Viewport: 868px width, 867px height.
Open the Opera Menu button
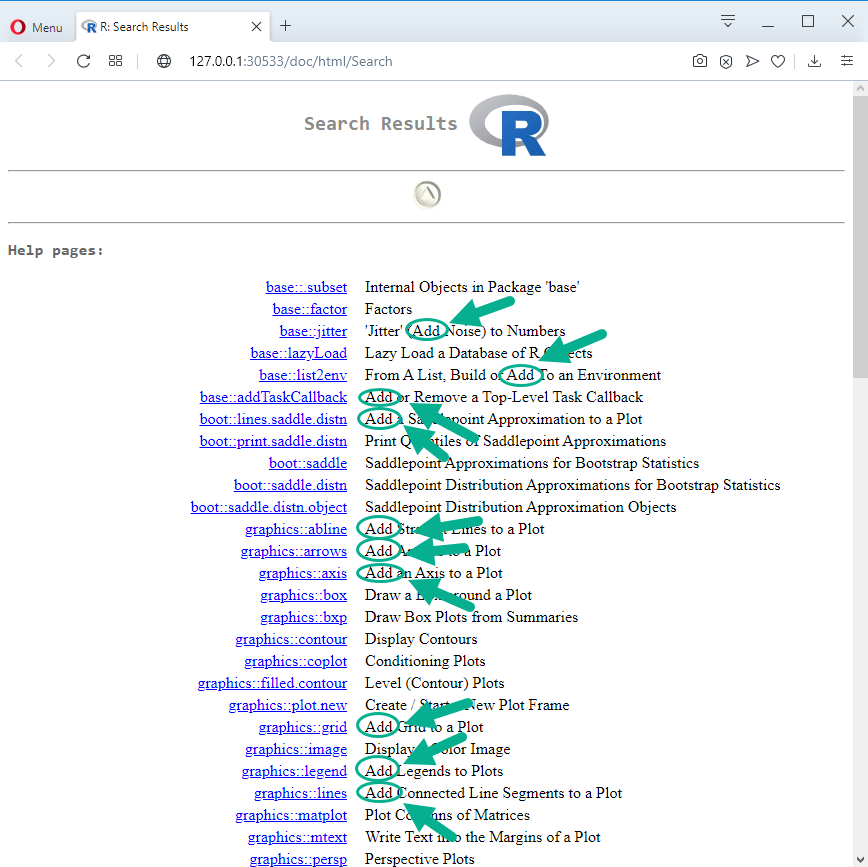tap(37, 27)
